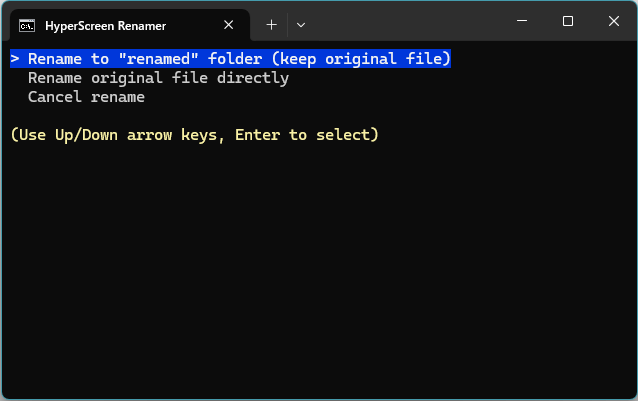This screenshot has height=401, width=638.
Task: Pick the Cancel rename option
Action: (86, 97)
